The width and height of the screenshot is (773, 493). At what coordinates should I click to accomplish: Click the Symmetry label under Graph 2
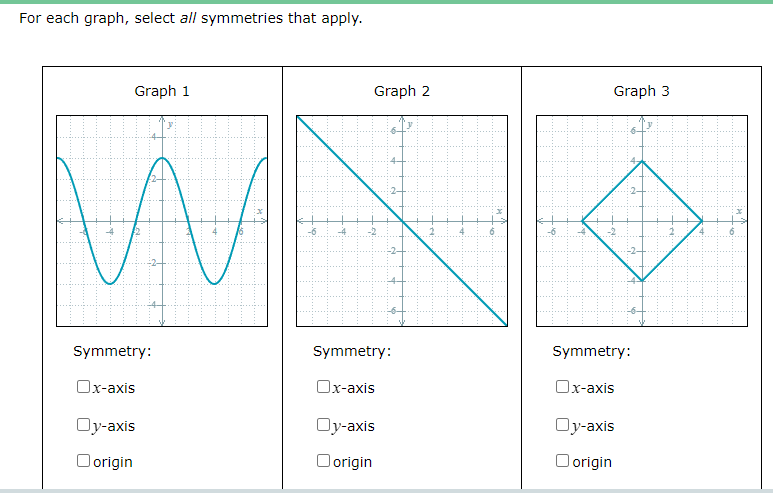[352, 351]
